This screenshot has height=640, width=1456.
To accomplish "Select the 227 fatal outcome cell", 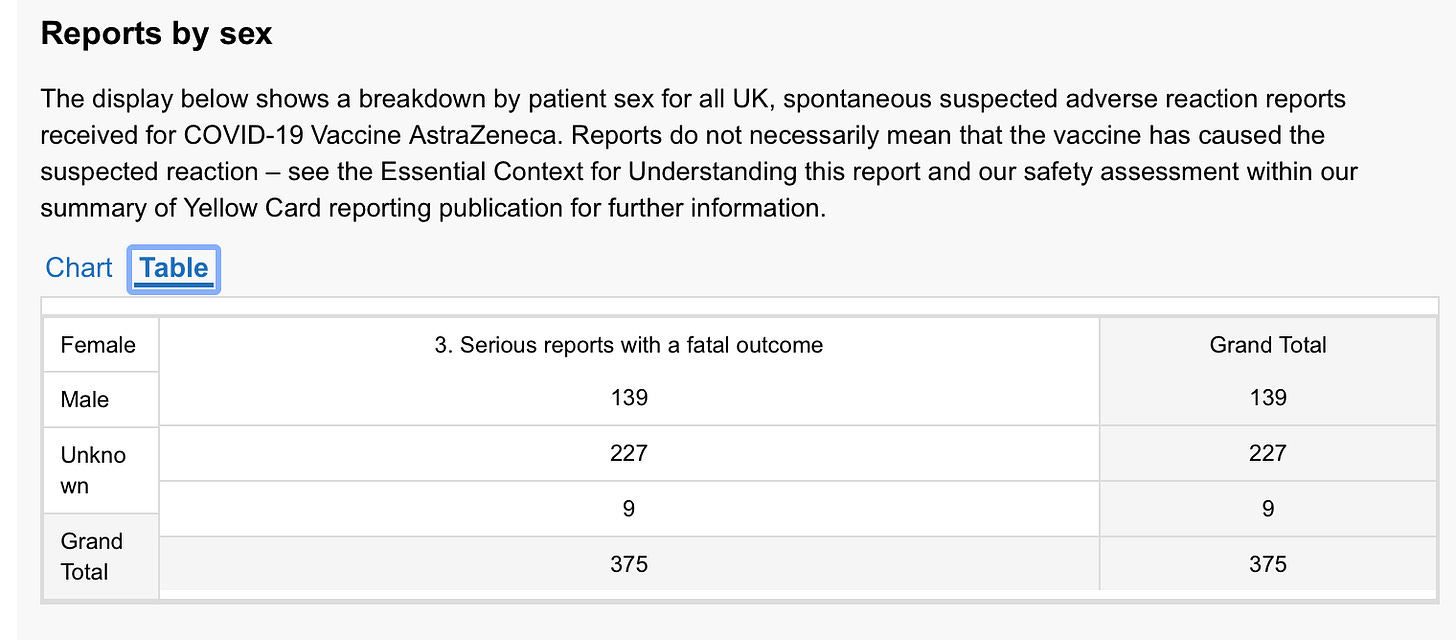I will (x=629, y=453).
